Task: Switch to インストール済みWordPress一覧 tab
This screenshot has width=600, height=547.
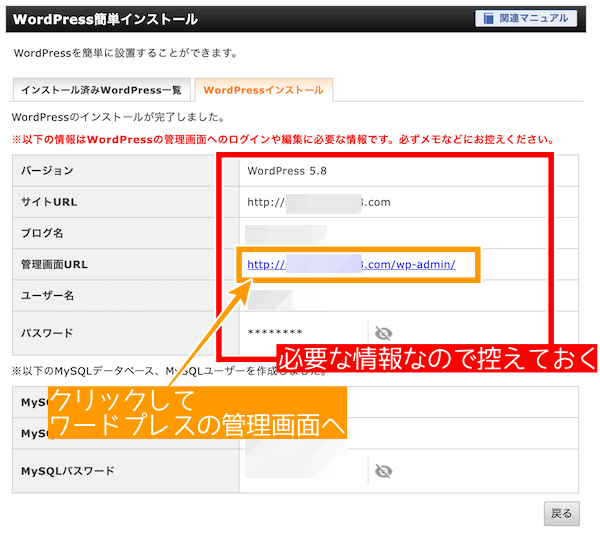Action: point(101,90)
